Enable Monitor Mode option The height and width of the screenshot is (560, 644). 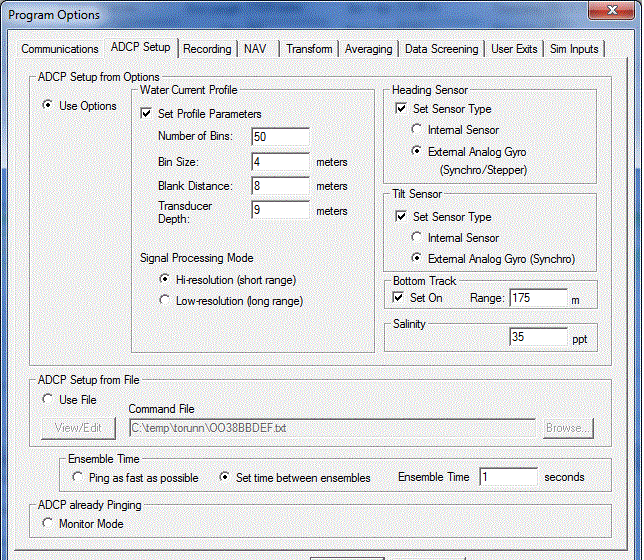[47, 523]
